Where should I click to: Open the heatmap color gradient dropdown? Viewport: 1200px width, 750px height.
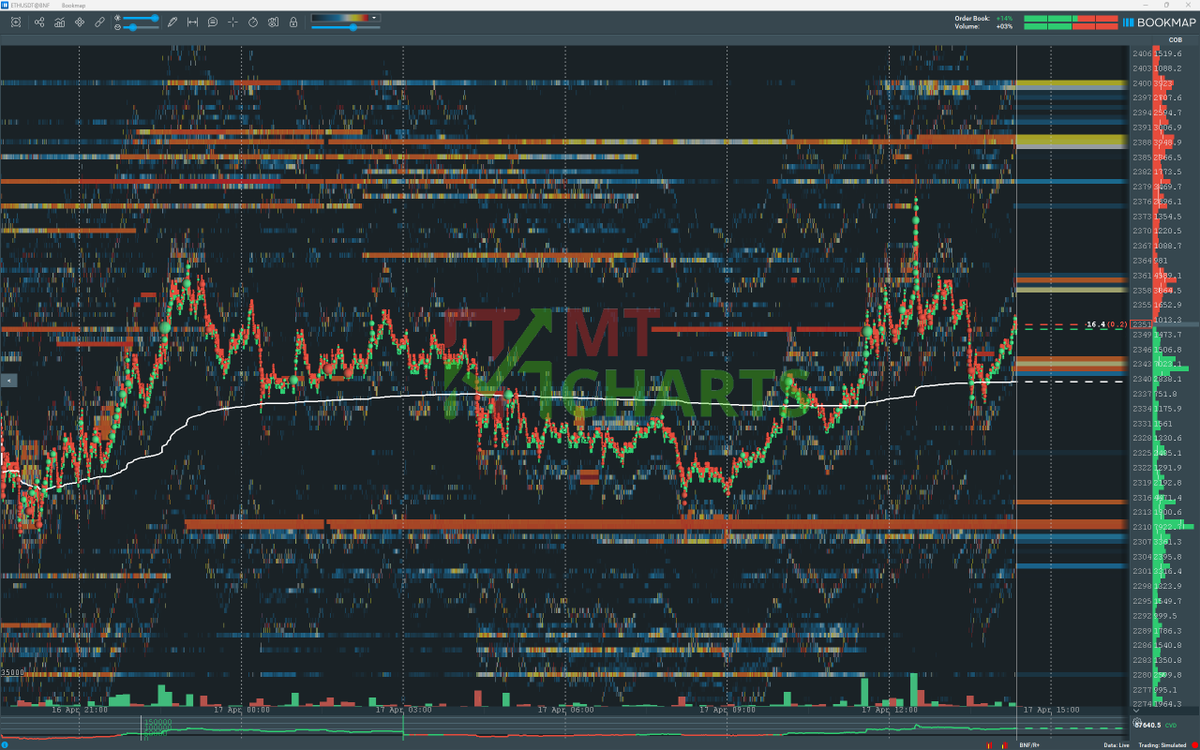(346, 17)
